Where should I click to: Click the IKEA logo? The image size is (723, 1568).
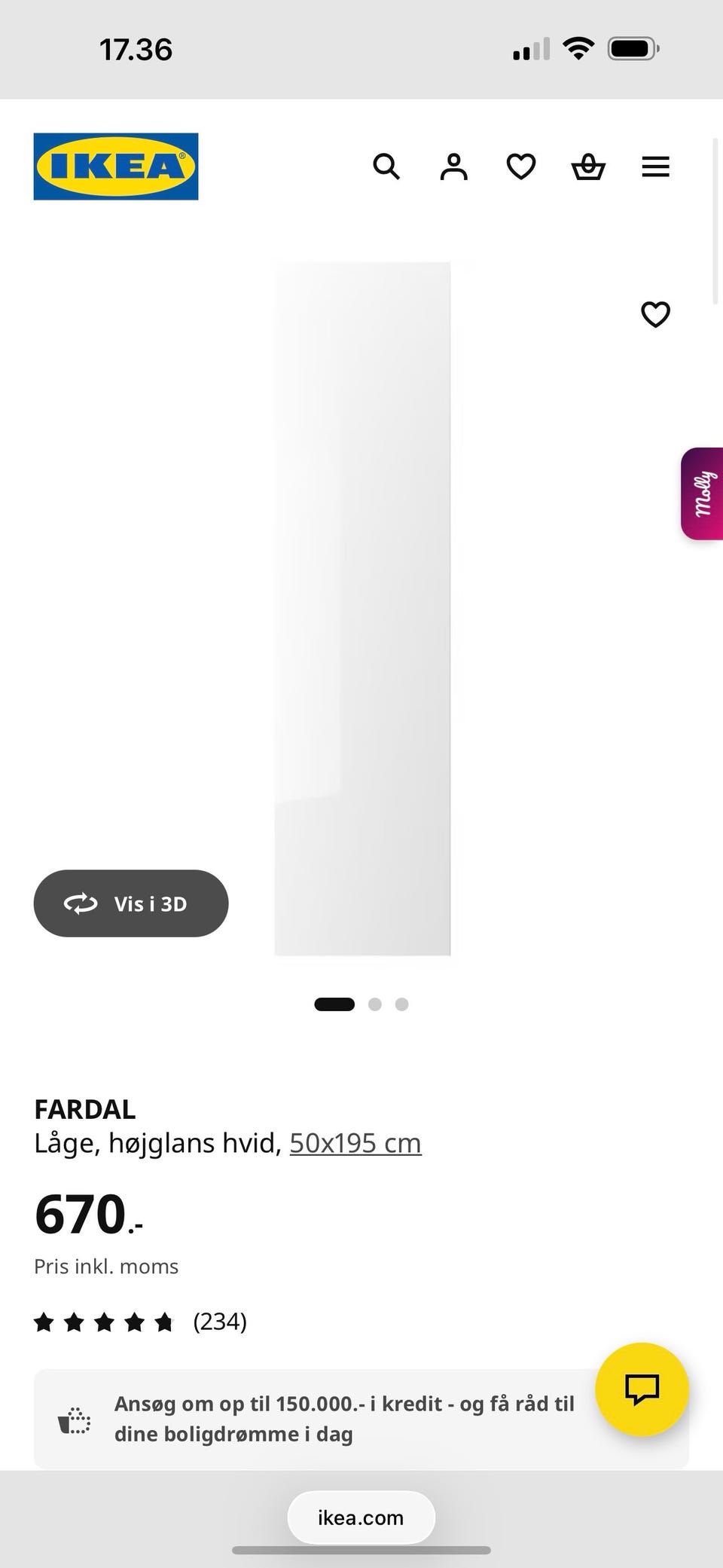[x=116, y=167]
